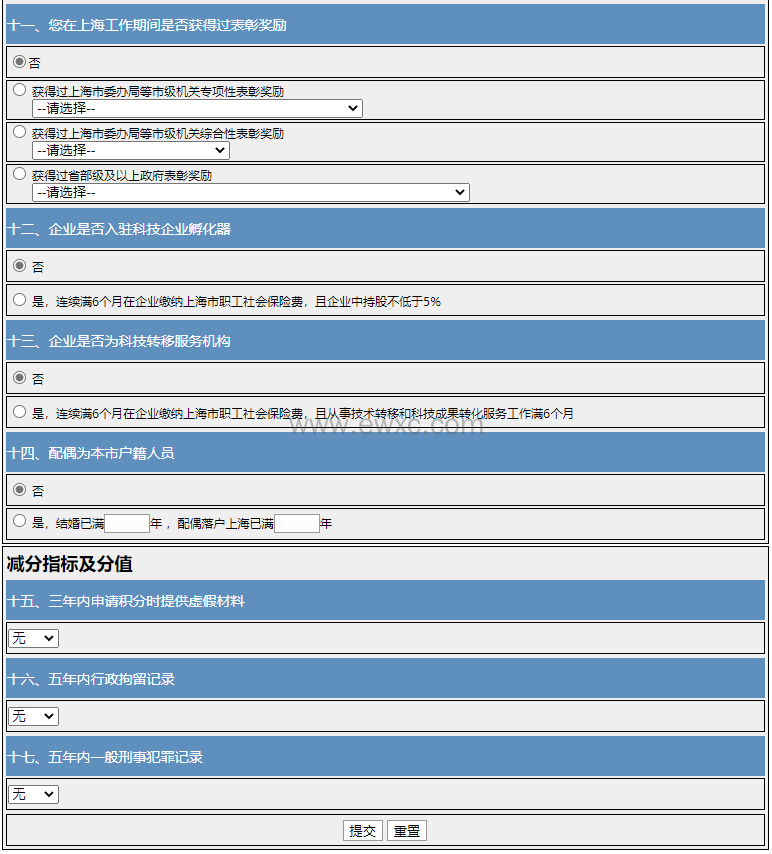The width and height of the screenshot is (772, 854).
Task: Select '是，结婚已满' radio option
Action: (19, 521)
